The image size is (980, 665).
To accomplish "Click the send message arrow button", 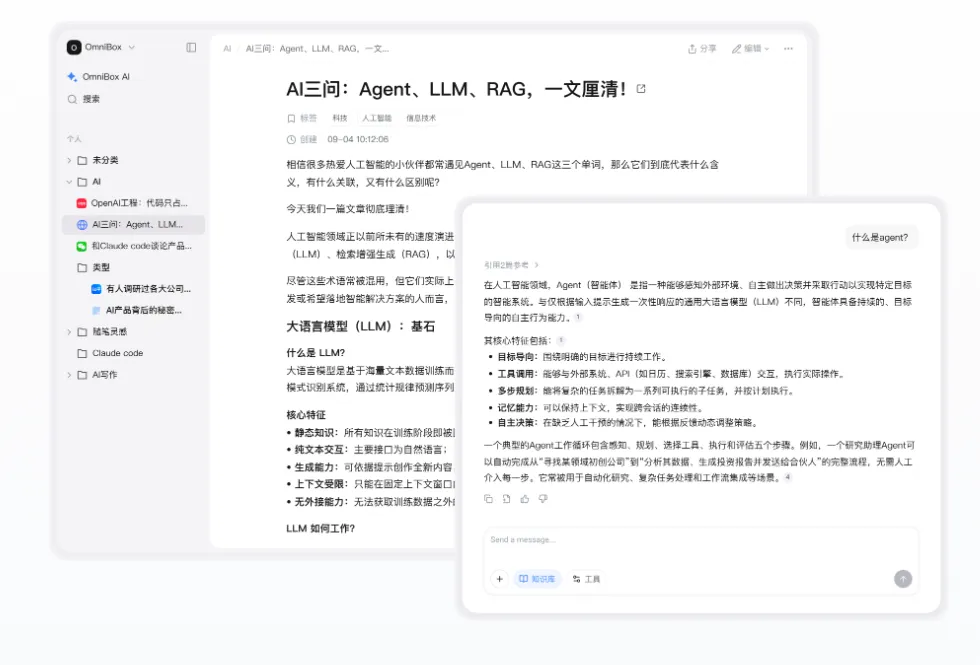I will click(x=903, y=579).
